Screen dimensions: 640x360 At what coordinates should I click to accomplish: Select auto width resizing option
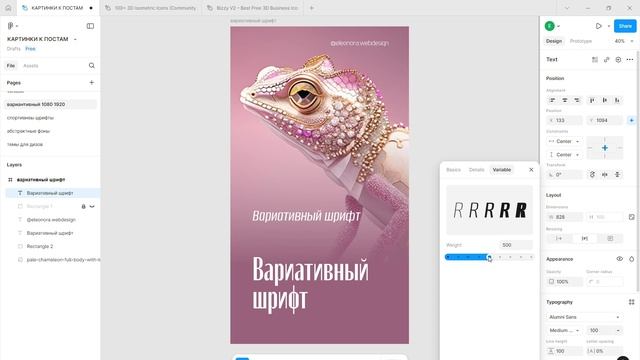click(559, 238)
